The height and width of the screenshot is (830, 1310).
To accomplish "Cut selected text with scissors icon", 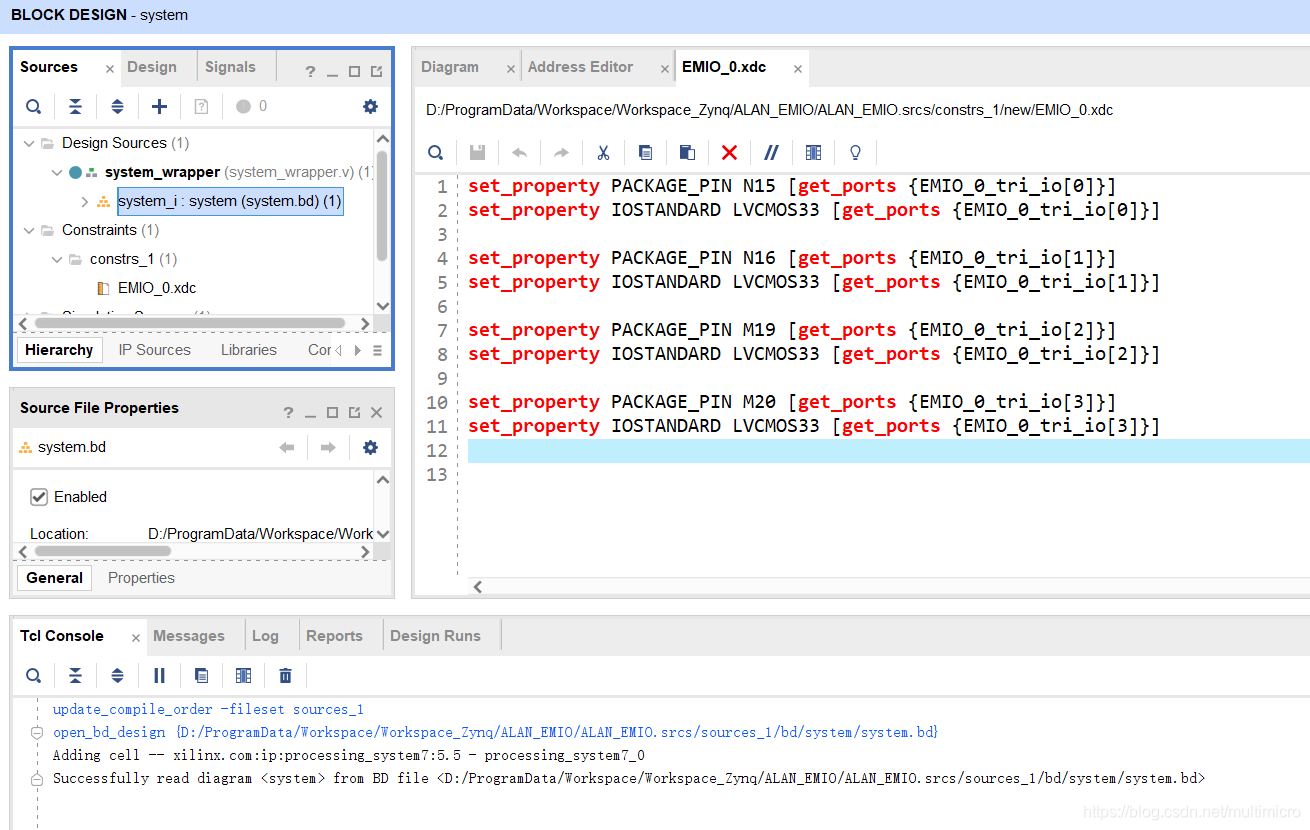I will point(603,153).
